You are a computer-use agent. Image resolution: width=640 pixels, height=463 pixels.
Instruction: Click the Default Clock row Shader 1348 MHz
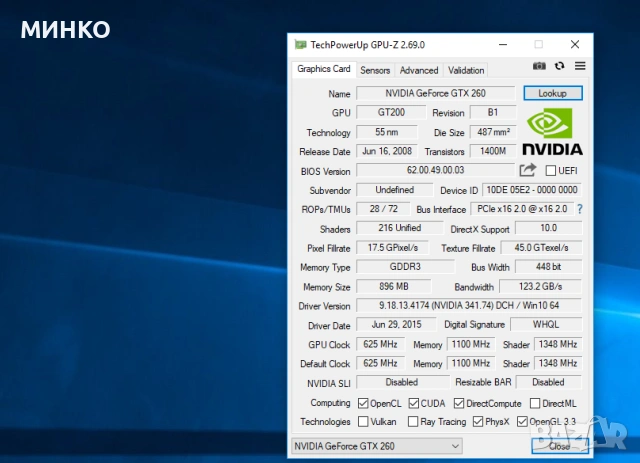pyautogui.click(x=558, y=363)
